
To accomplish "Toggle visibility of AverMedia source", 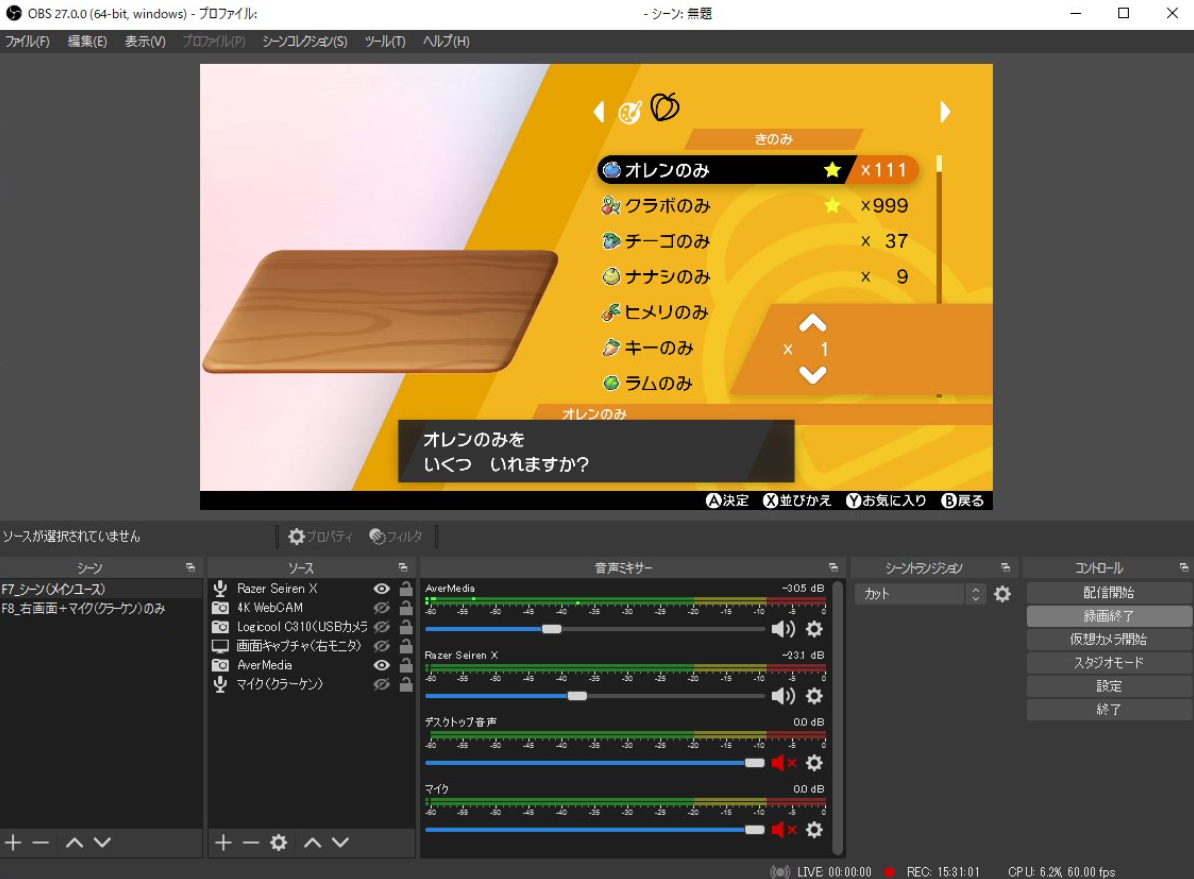I will 382,665.
